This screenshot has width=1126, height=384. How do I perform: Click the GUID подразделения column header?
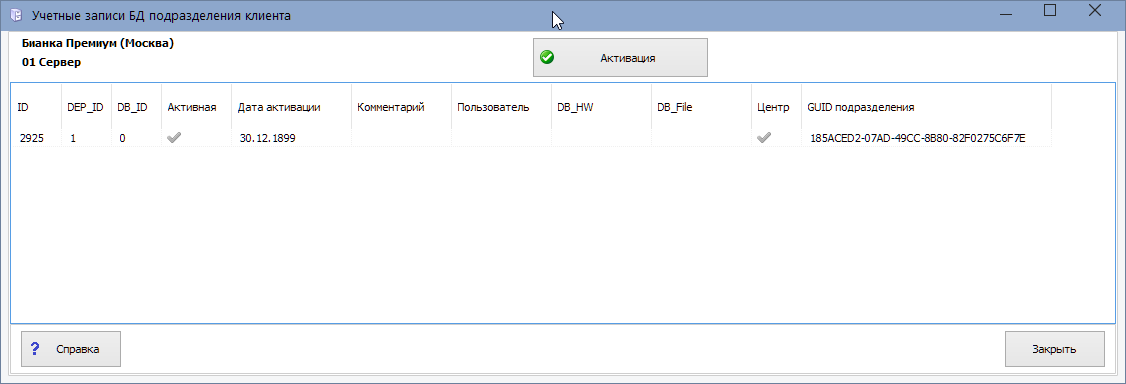tap(926, 107)
